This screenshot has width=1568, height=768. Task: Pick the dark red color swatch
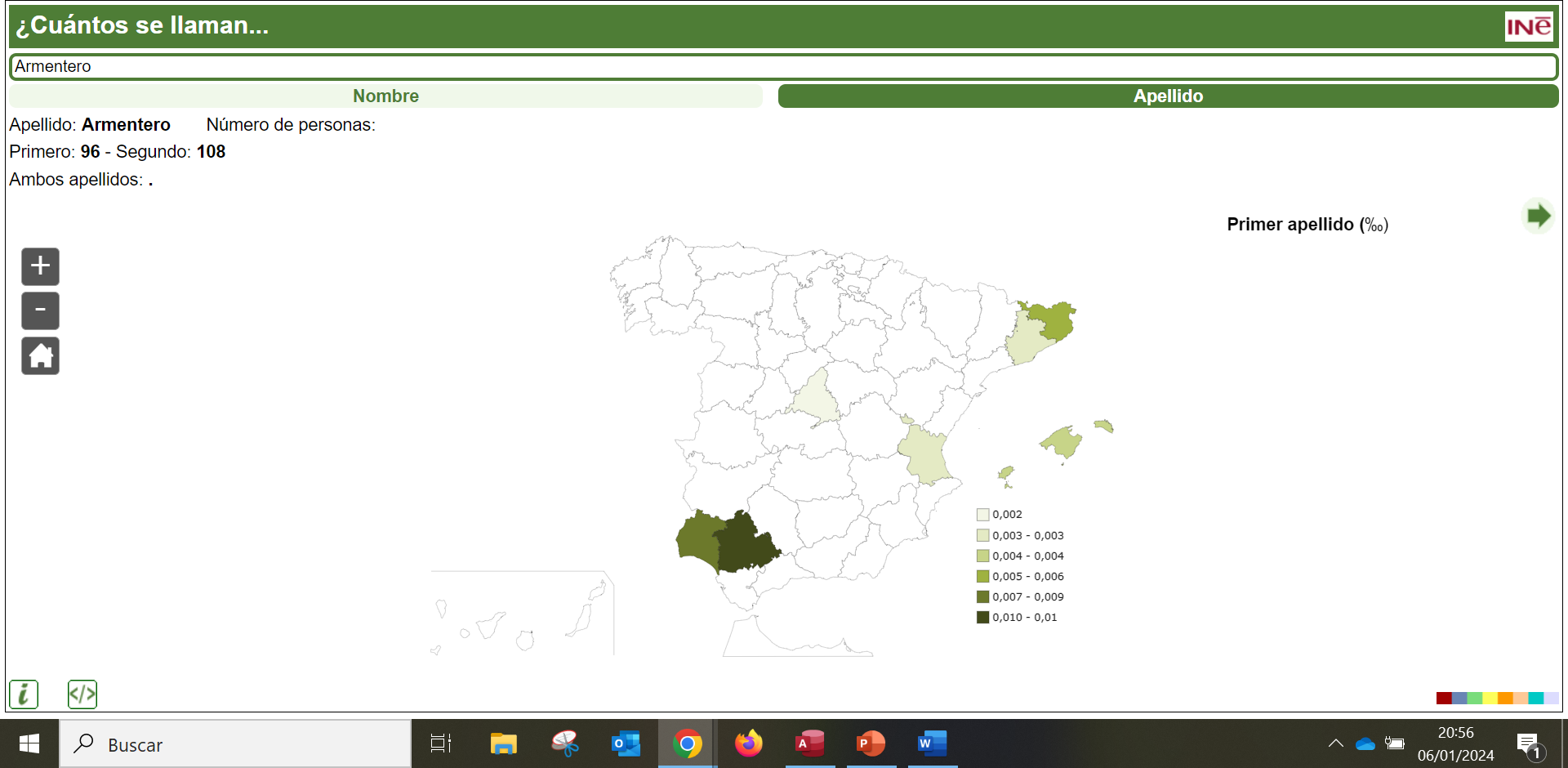(1443, 698)
